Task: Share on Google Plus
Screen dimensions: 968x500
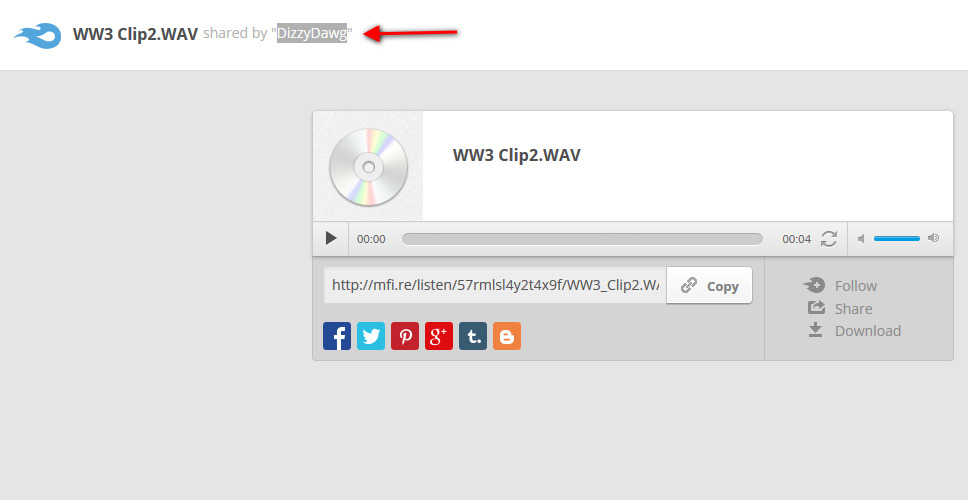Action: [439, 336]
